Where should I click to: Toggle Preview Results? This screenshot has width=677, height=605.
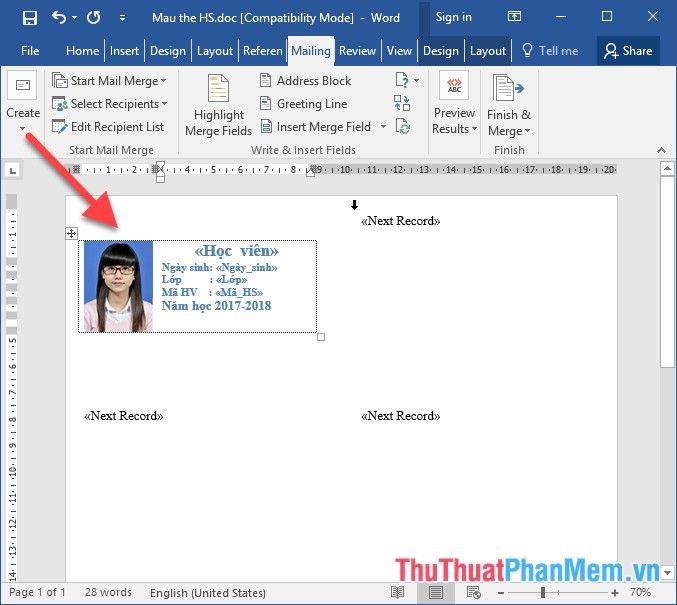tap(454, 107)
